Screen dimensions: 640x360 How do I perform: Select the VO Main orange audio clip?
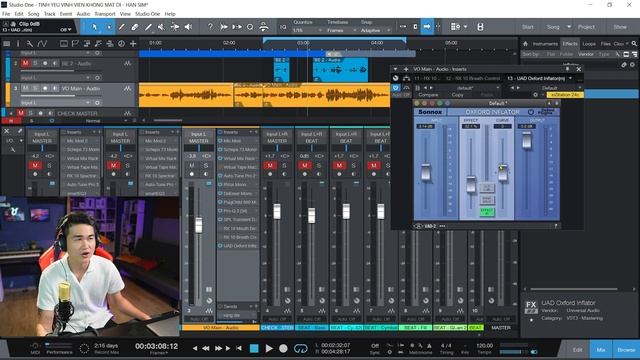pyautogui.click(x=264, y=95)
